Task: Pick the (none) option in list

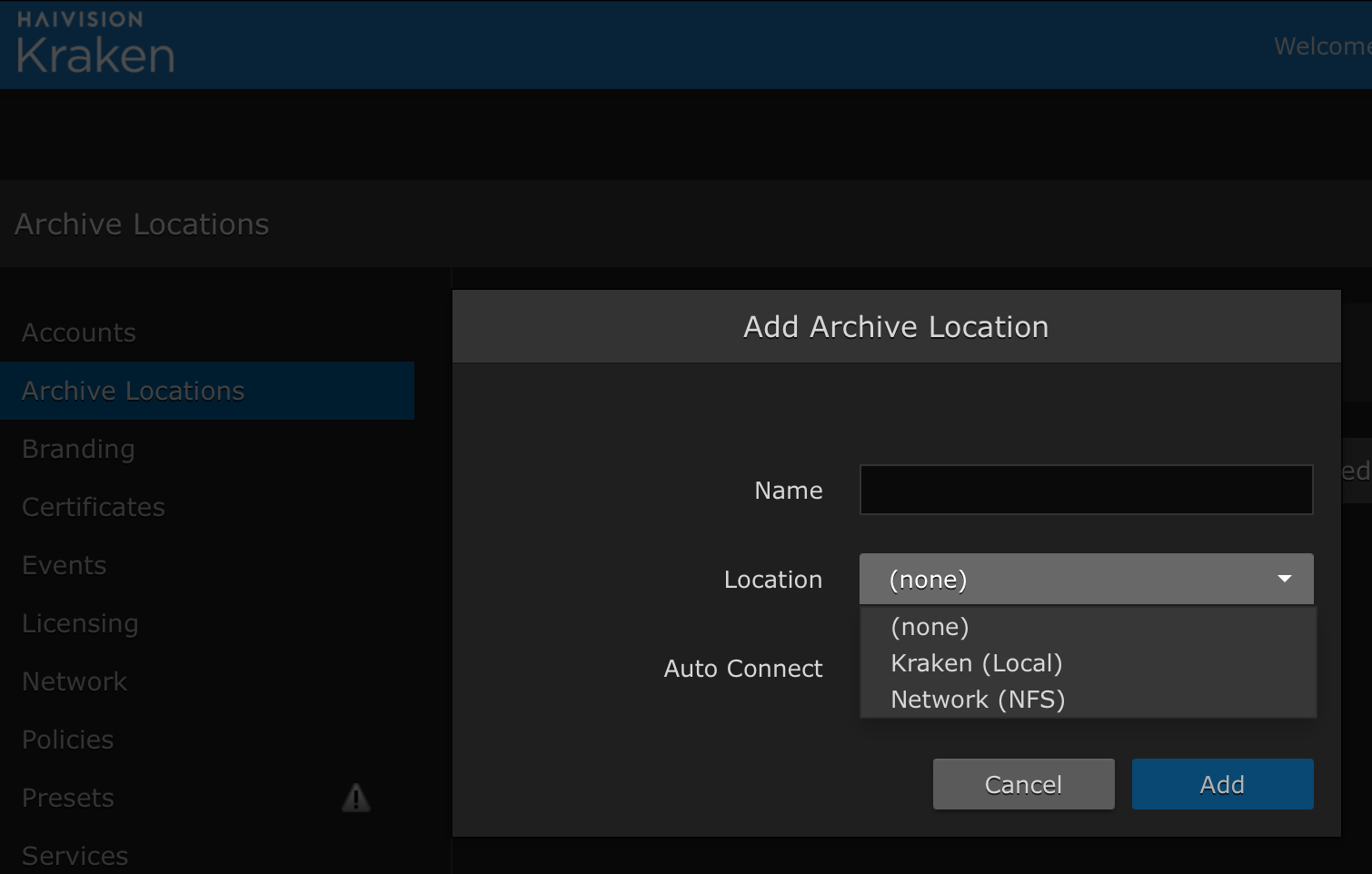Action: (x=930, y=627)
